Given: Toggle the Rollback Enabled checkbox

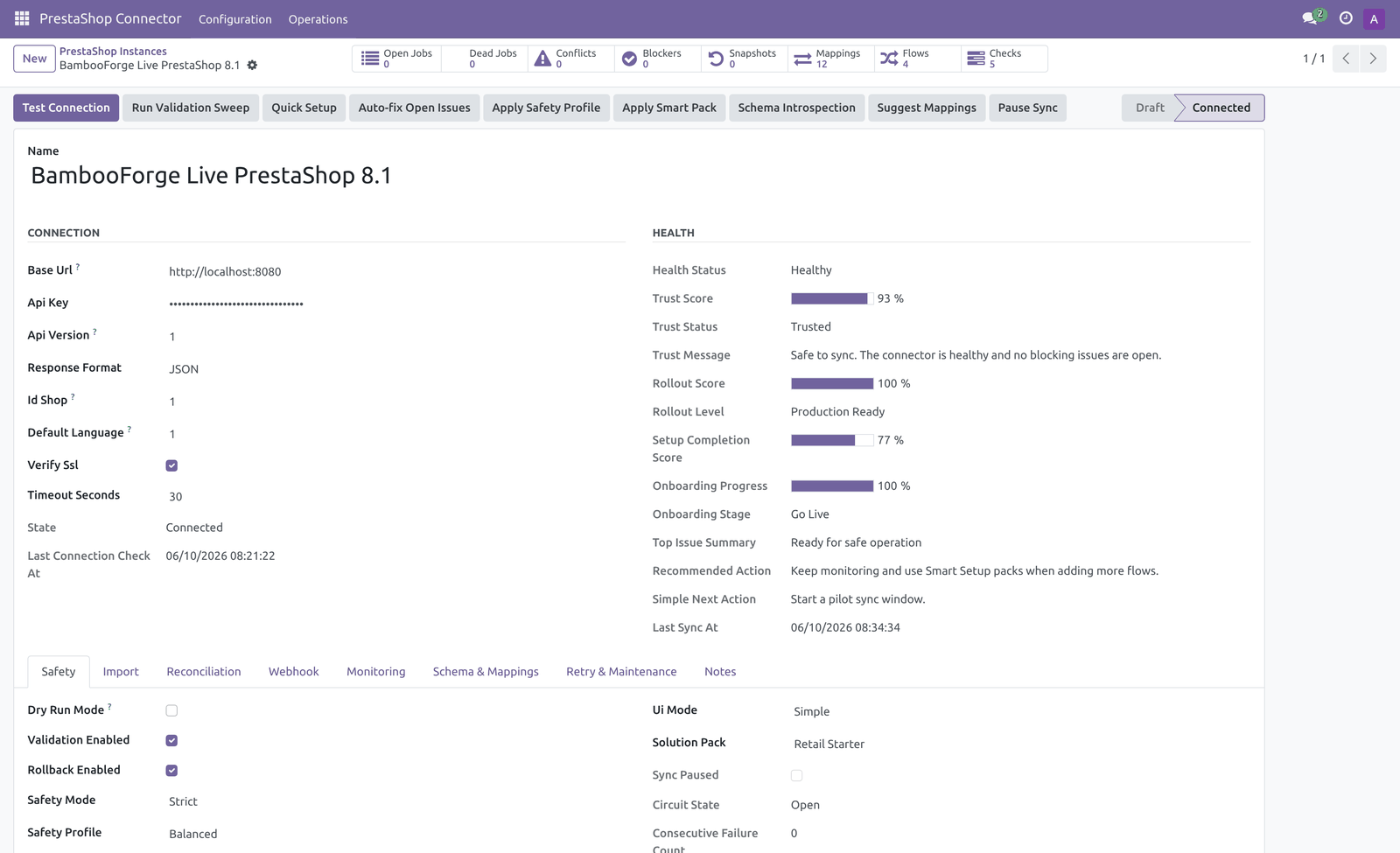Looking at the screenshot, I should tap(171, 771).
